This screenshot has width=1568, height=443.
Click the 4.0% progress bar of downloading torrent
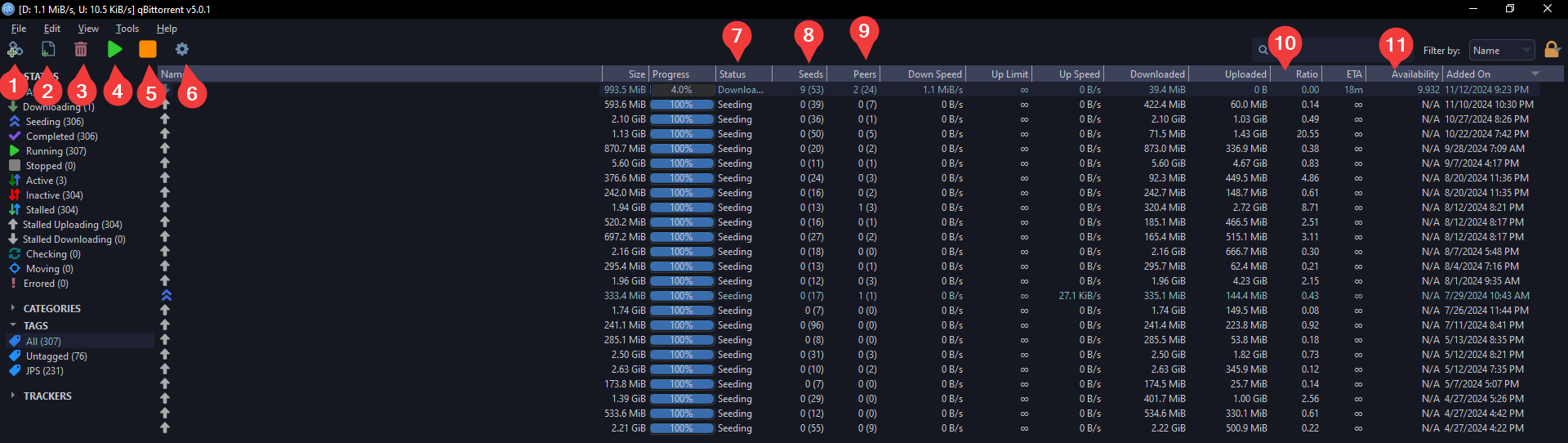(681, 90)
